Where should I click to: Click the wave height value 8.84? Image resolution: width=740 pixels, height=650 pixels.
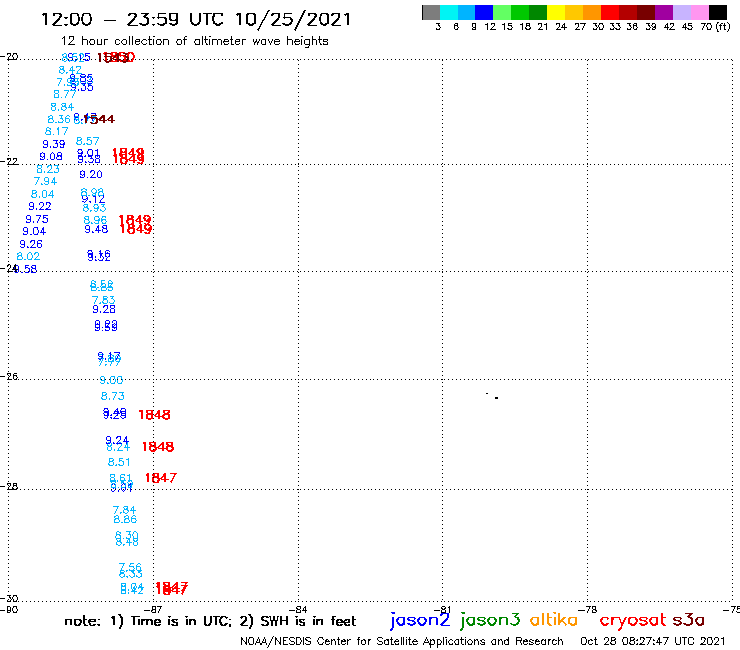(62, 107)
